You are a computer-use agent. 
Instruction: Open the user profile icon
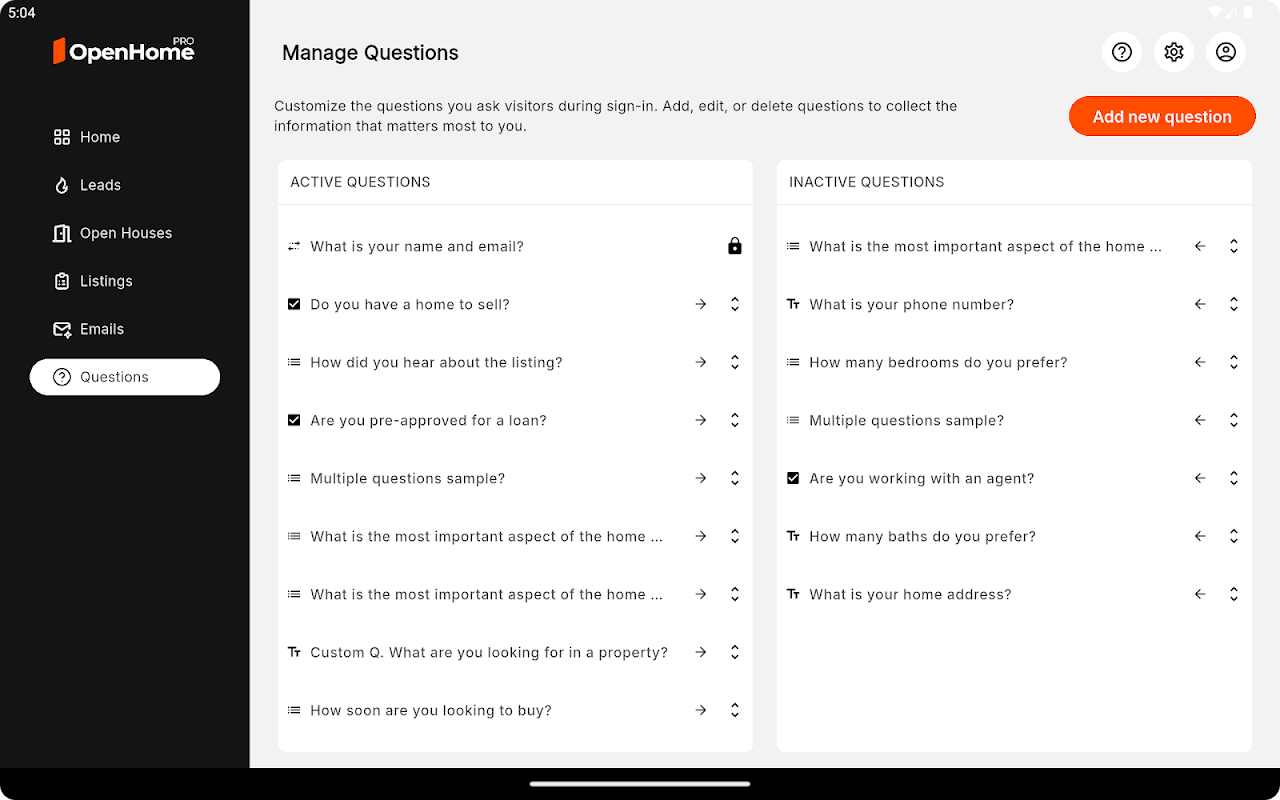point(1226,52)
